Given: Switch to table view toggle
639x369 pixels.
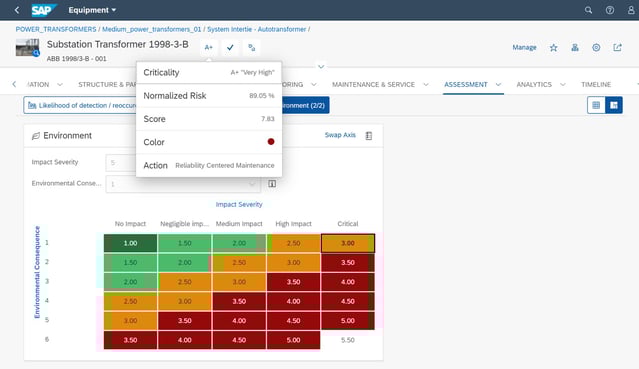Looking at the screenshot, I should tap(596, 105).
